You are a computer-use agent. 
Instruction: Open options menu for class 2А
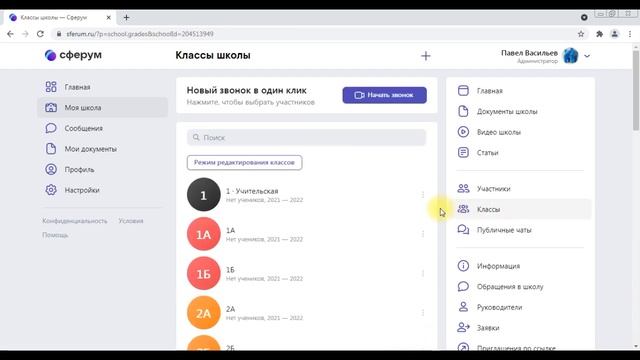[423, 313]
